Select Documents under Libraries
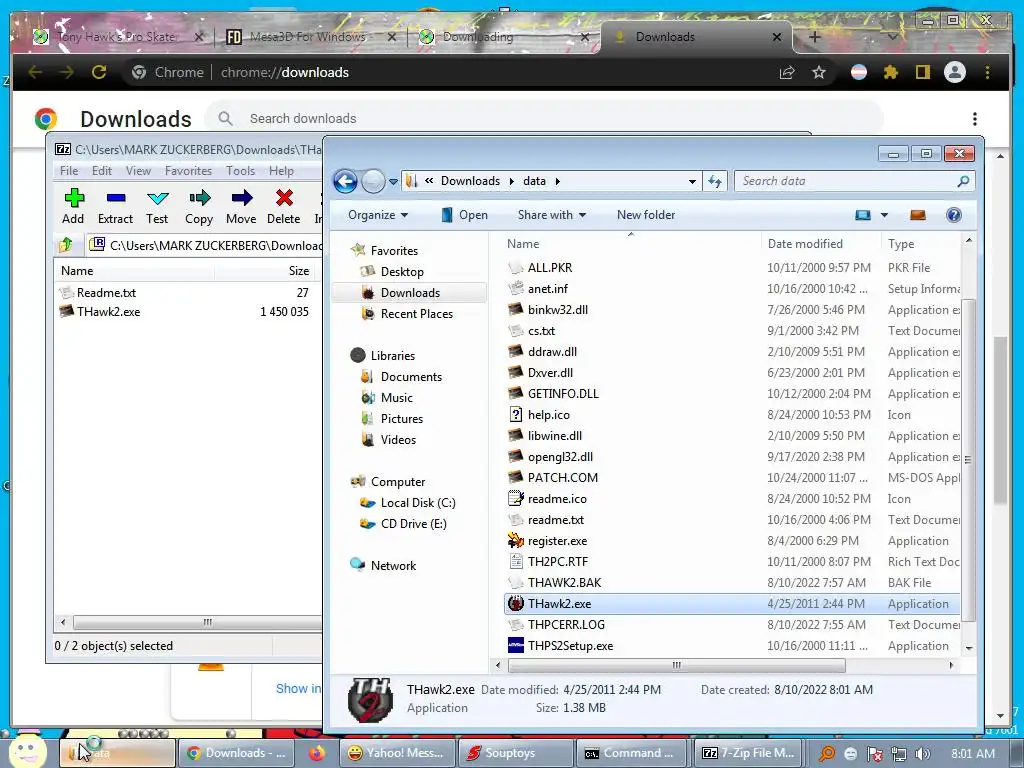The image size is (1024, 768). (x=411, y=377)
